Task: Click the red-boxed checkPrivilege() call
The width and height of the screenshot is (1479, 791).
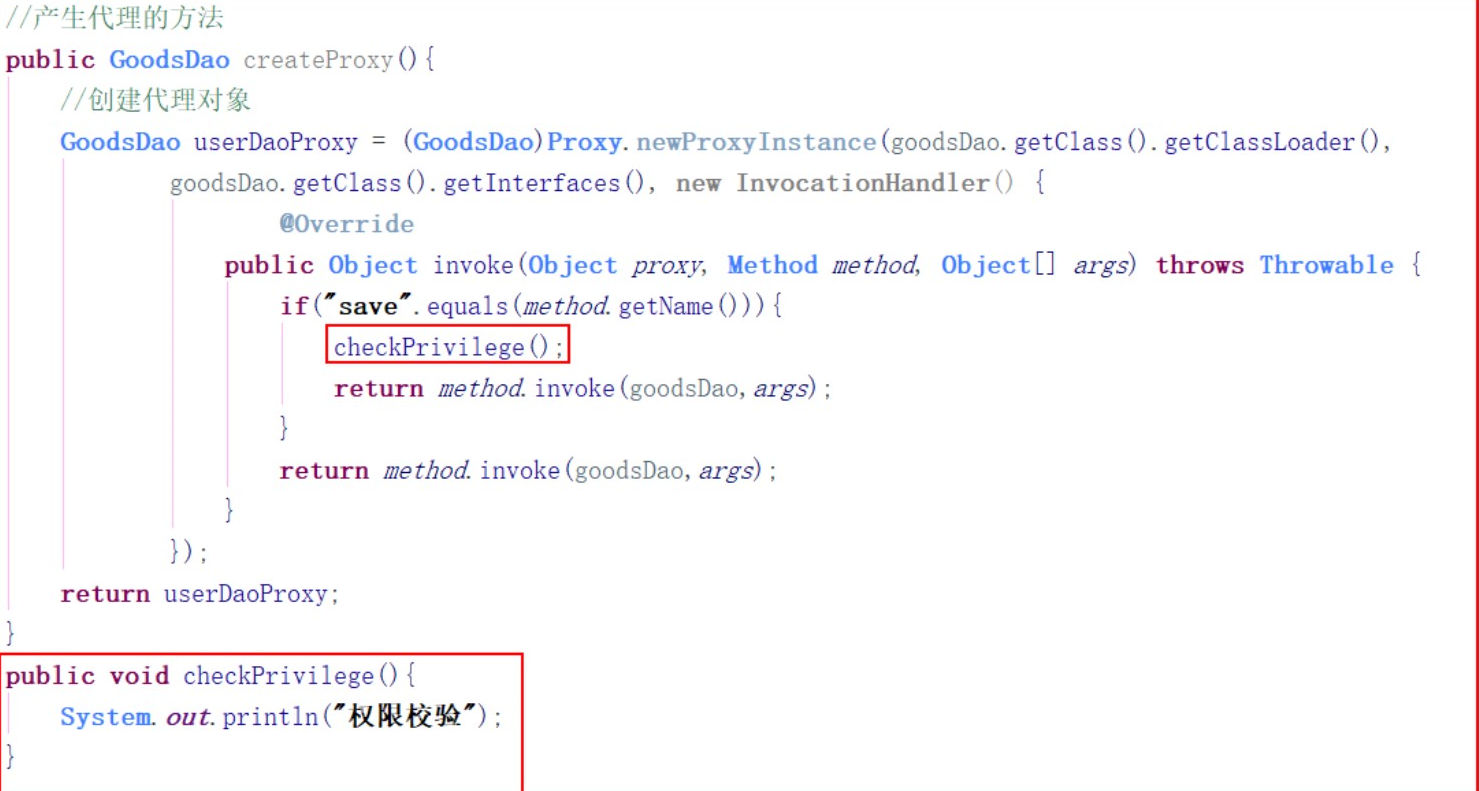Action: click(449, 347)
